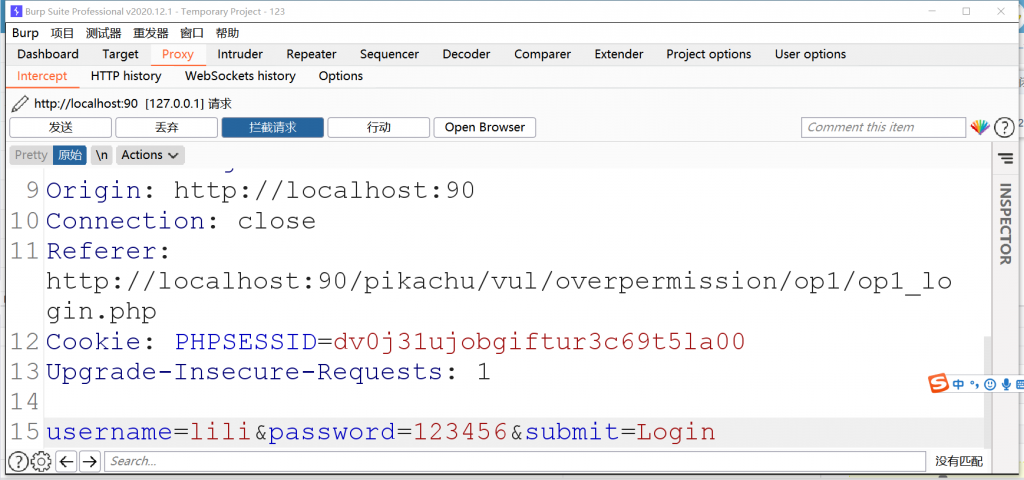Click the Sogou input method S icon
The width and height of the screenshot is (1024, 480).
click(938, 384)
